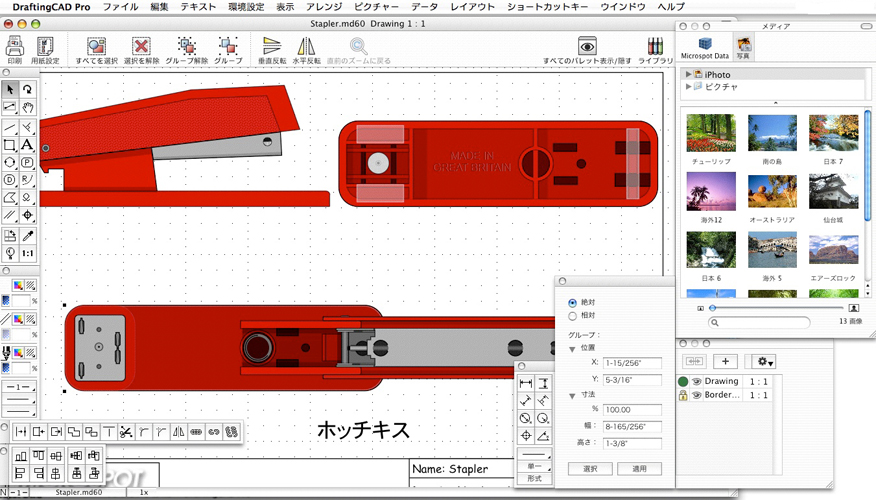Open the アレンジ menu
The image size is (876, 500).
[322, 7]
